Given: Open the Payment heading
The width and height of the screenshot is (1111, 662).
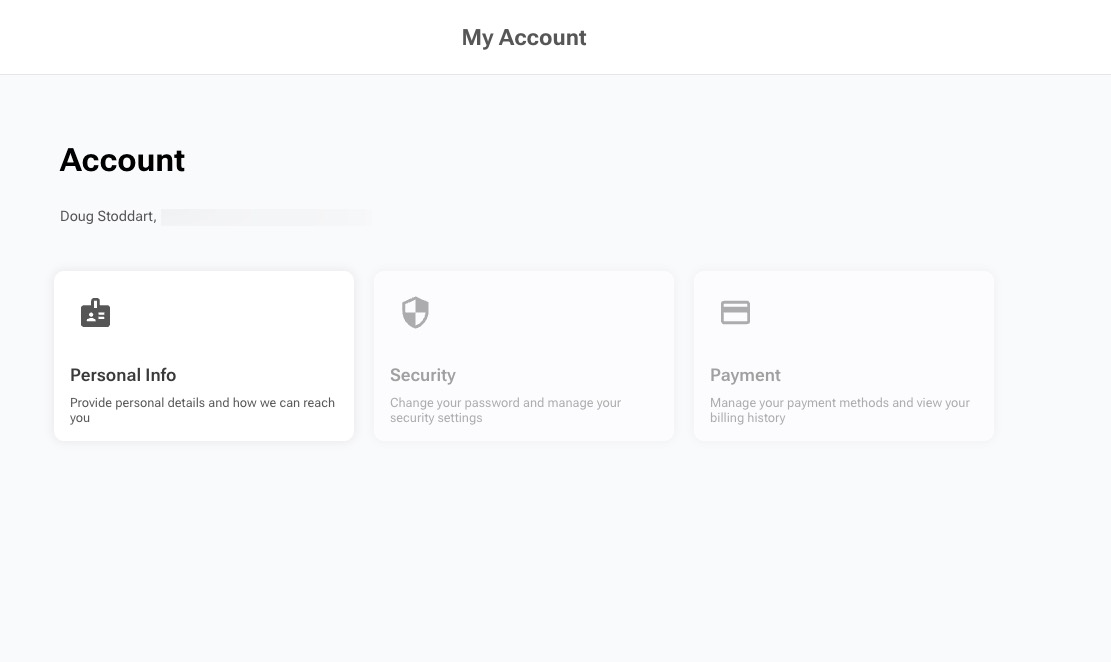Looking at the screenshot, I should (745, 375).
